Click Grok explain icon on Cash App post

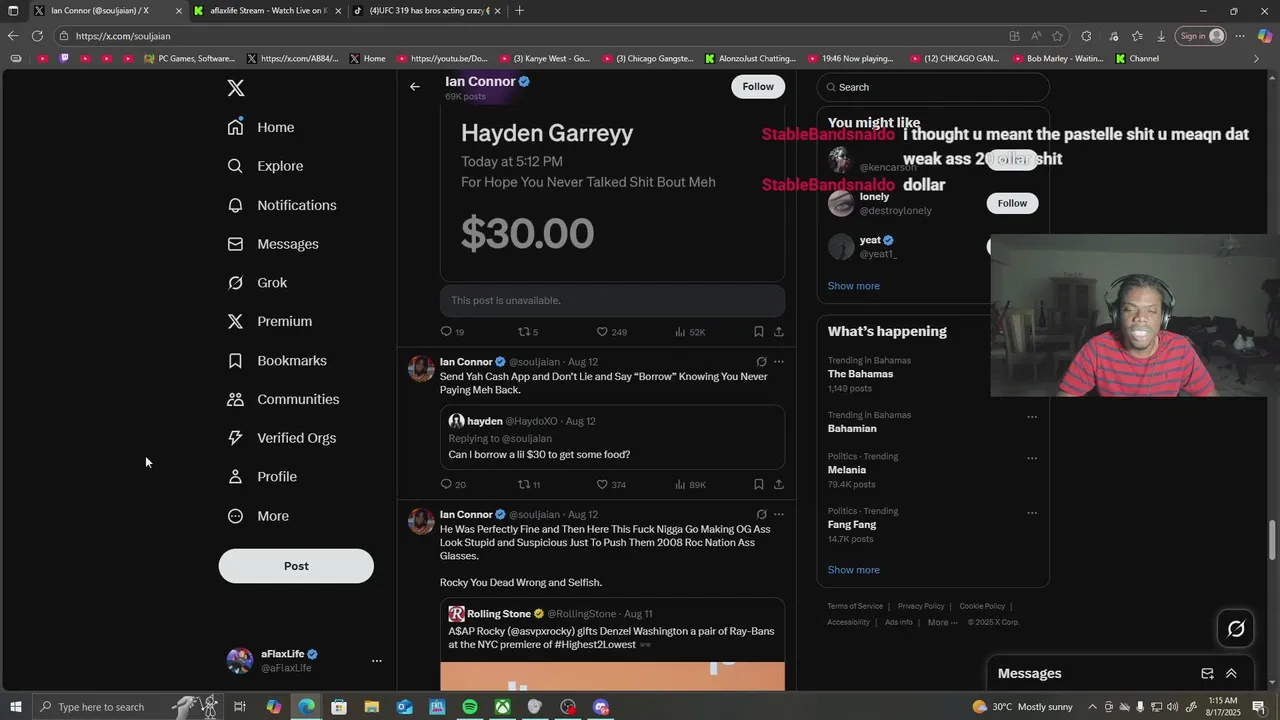coord(761,362)
